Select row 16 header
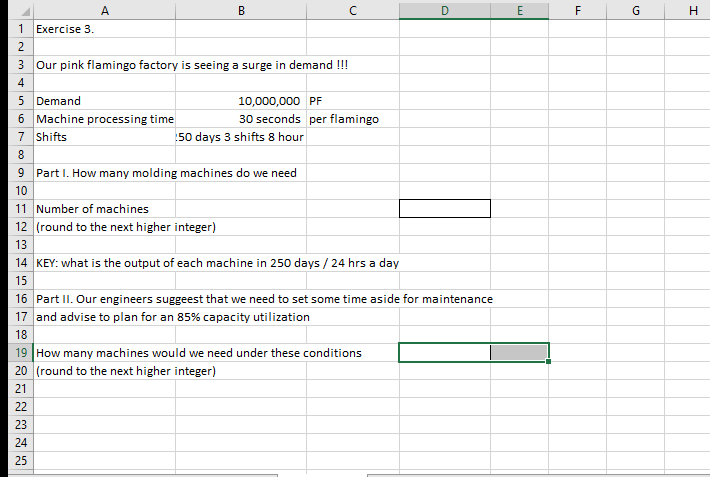 (x=21, y=299)
